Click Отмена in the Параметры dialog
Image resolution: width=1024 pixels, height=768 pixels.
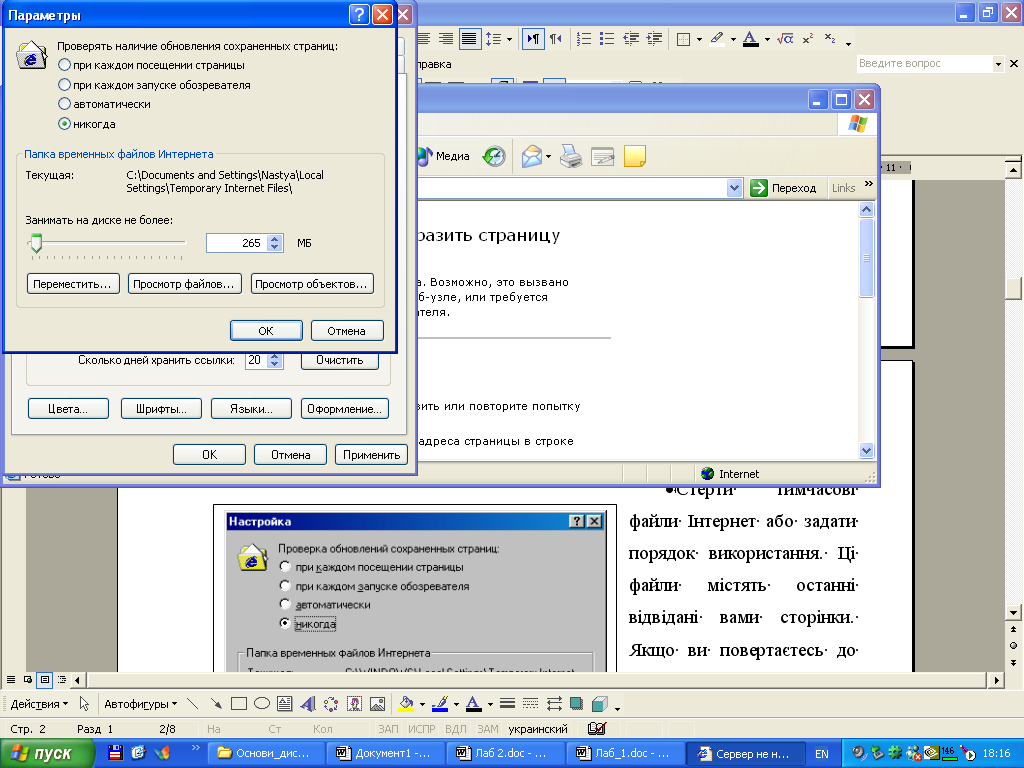coord(346,330)
